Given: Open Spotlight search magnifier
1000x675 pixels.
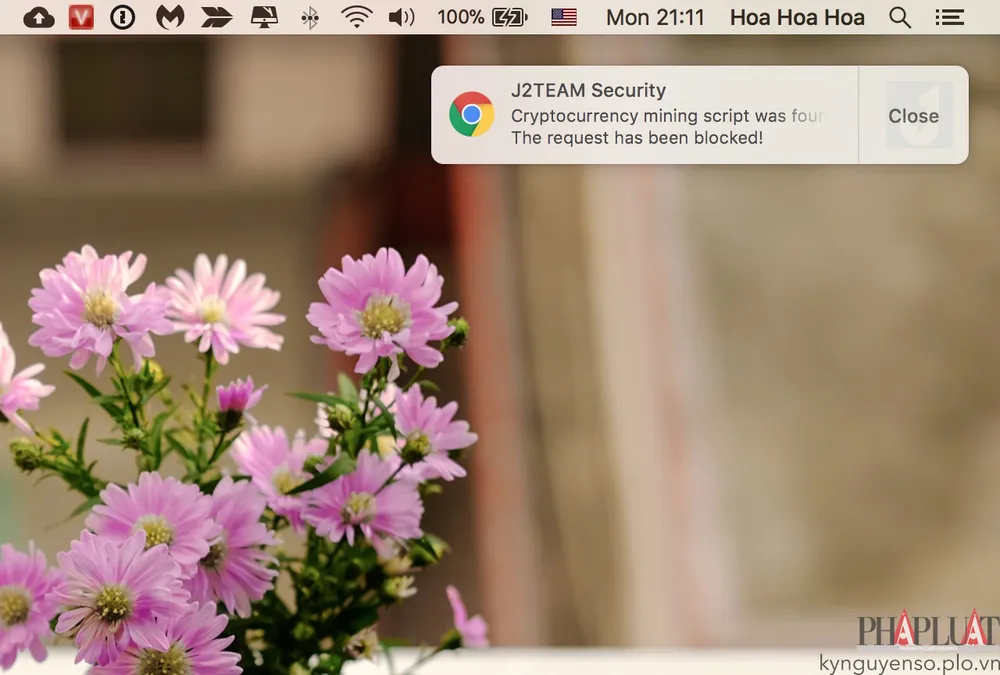Looking at the screenshot, I should tap(900, 17).
